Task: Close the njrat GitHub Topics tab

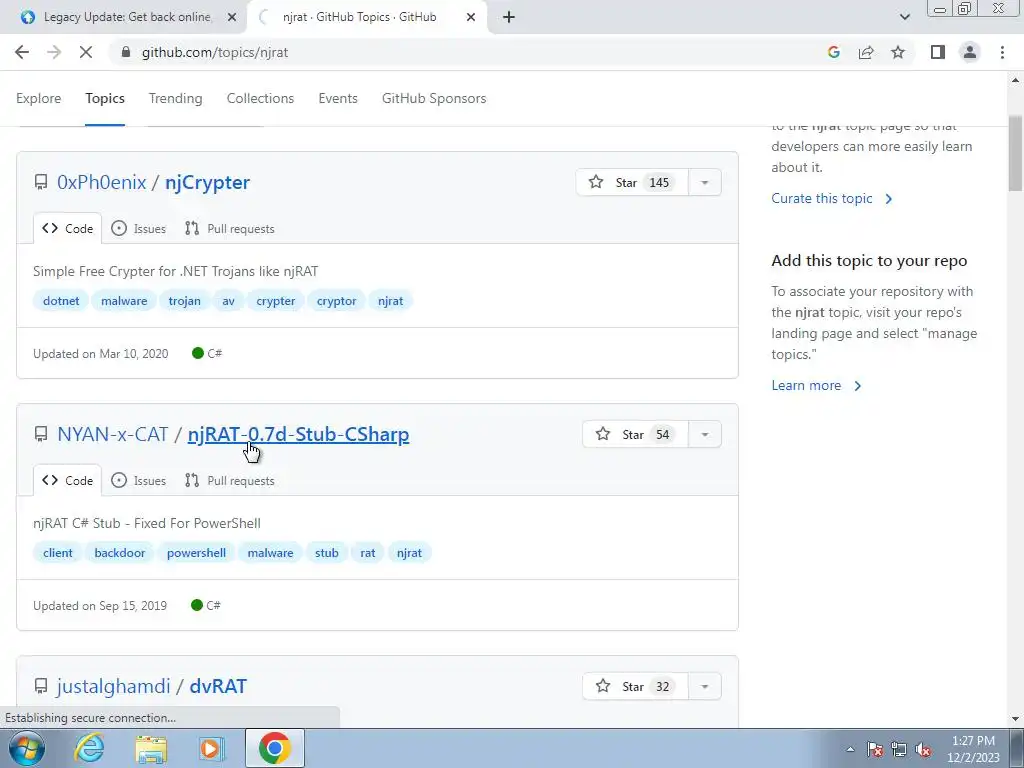Action: (x=471, y=18)
